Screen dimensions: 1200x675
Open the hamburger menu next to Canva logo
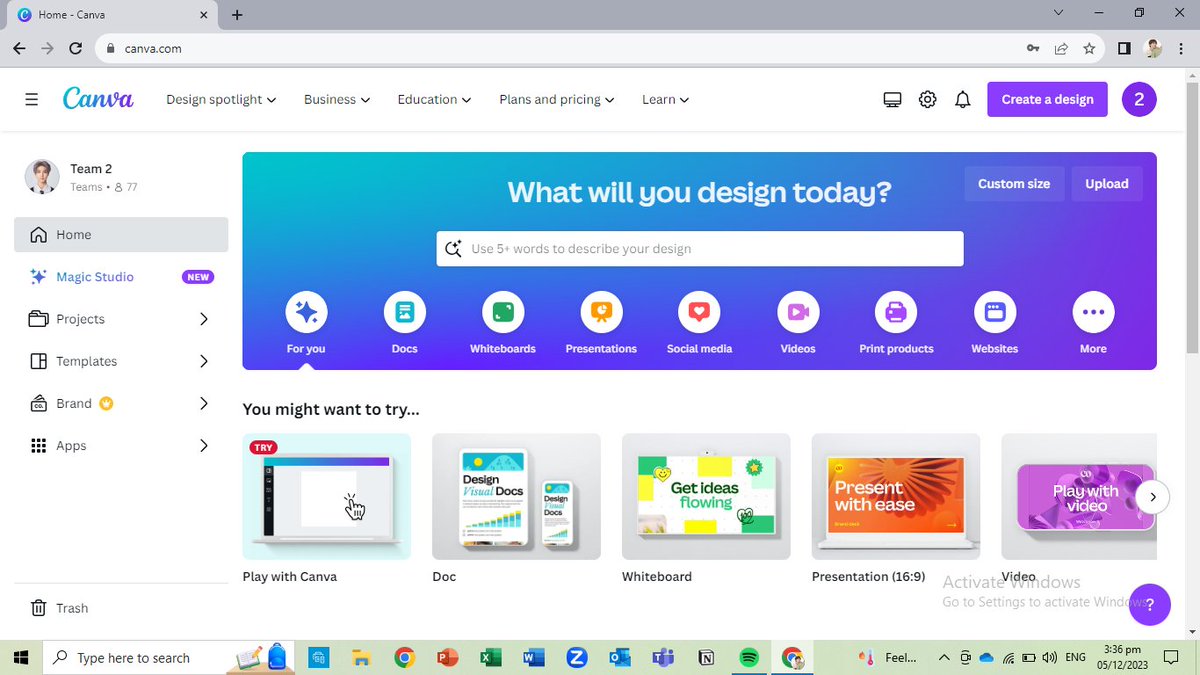32,99
